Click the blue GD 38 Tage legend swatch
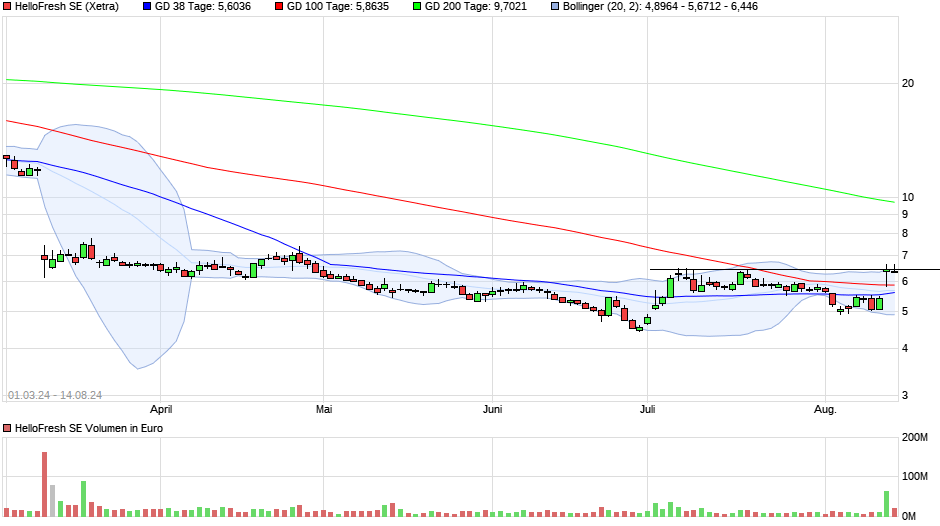 [147, 7]
